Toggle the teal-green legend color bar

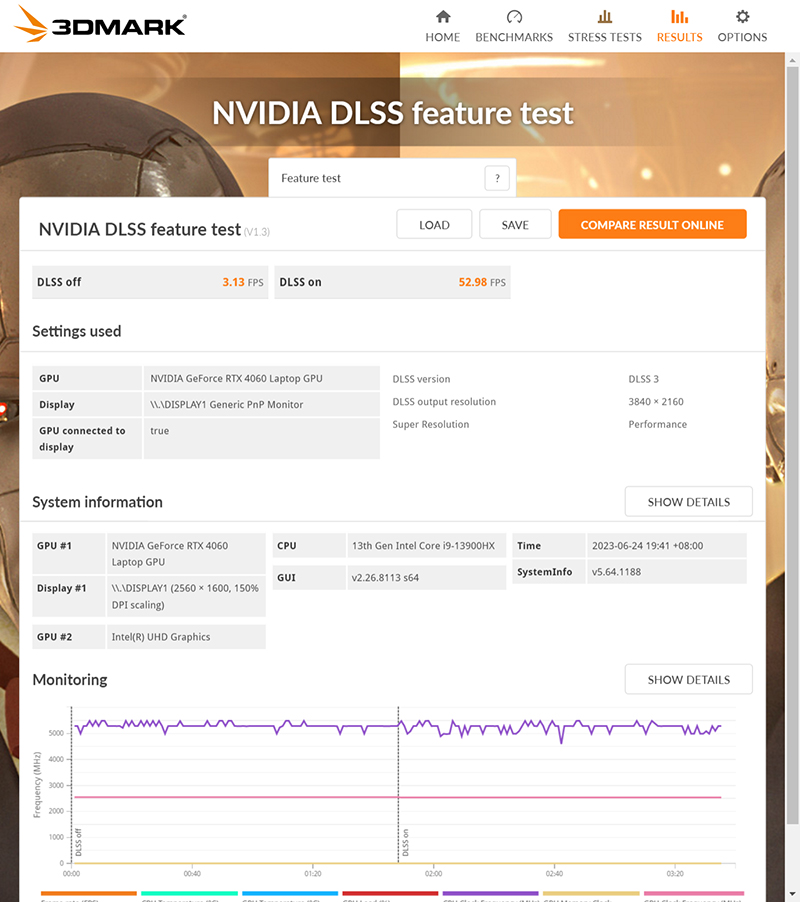coord(189,893)
